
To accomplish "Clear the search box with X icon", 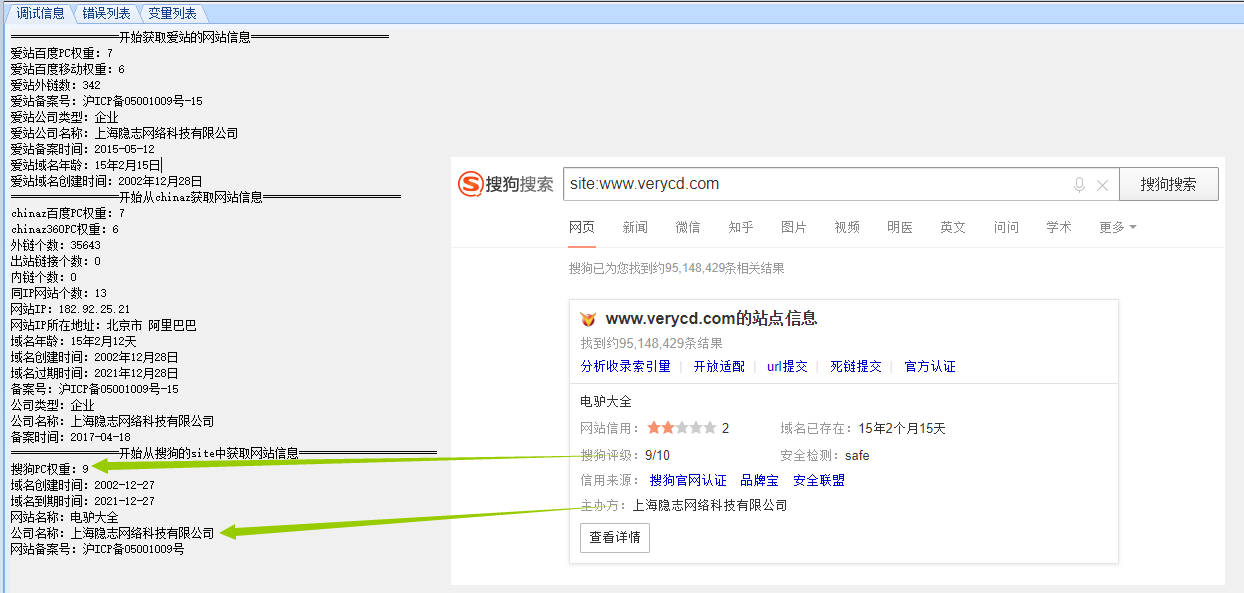I will [x=1102, y=185].
